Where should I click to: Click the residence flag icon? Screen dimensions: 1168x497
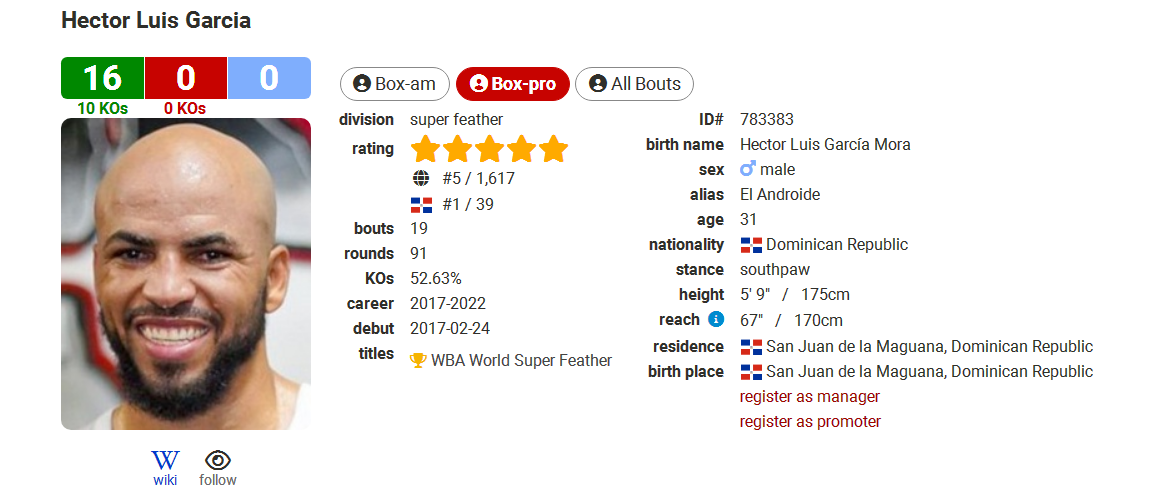click(x=751, y=346)
